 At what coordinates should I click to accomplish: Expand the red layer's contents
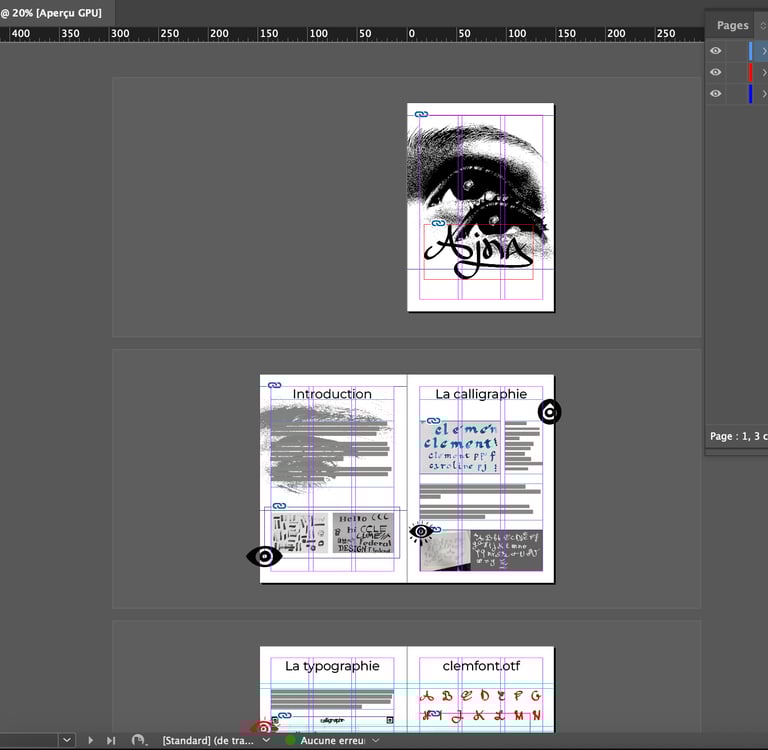pos(763,73)
